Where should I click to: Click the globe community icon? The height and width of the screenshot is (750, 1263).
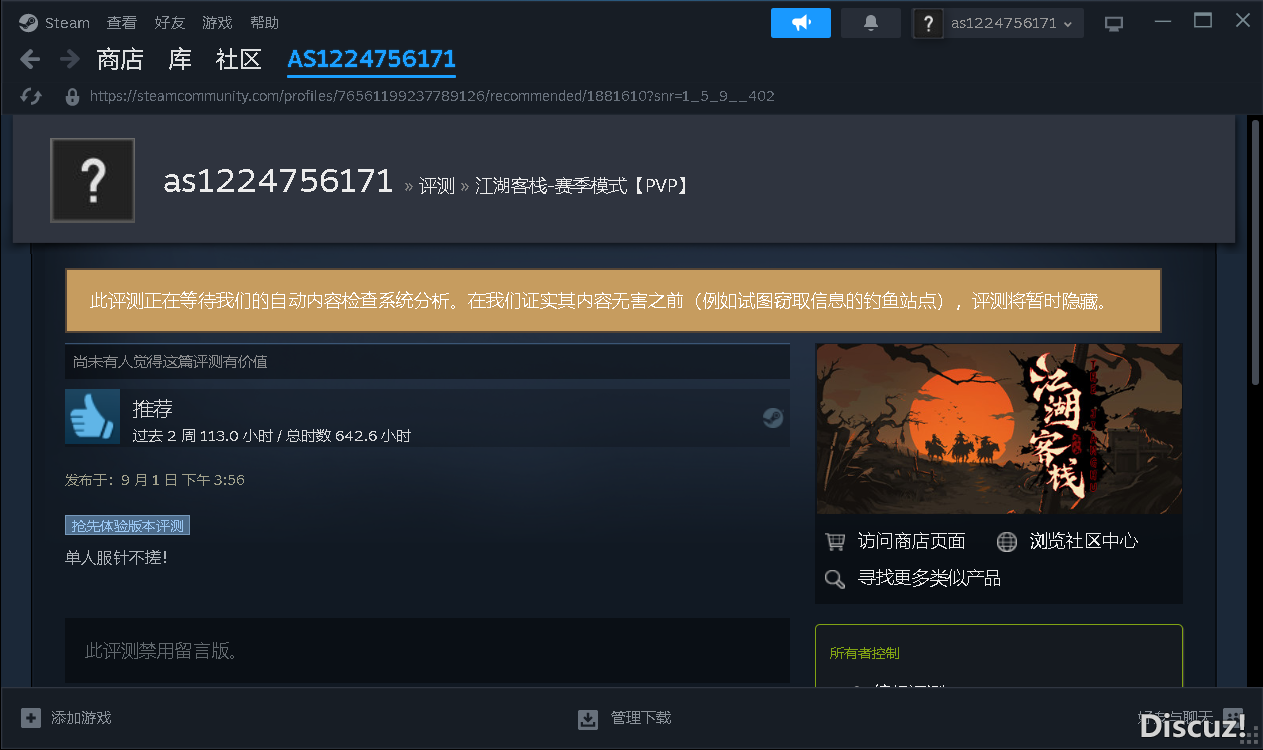pos(1007,541)
